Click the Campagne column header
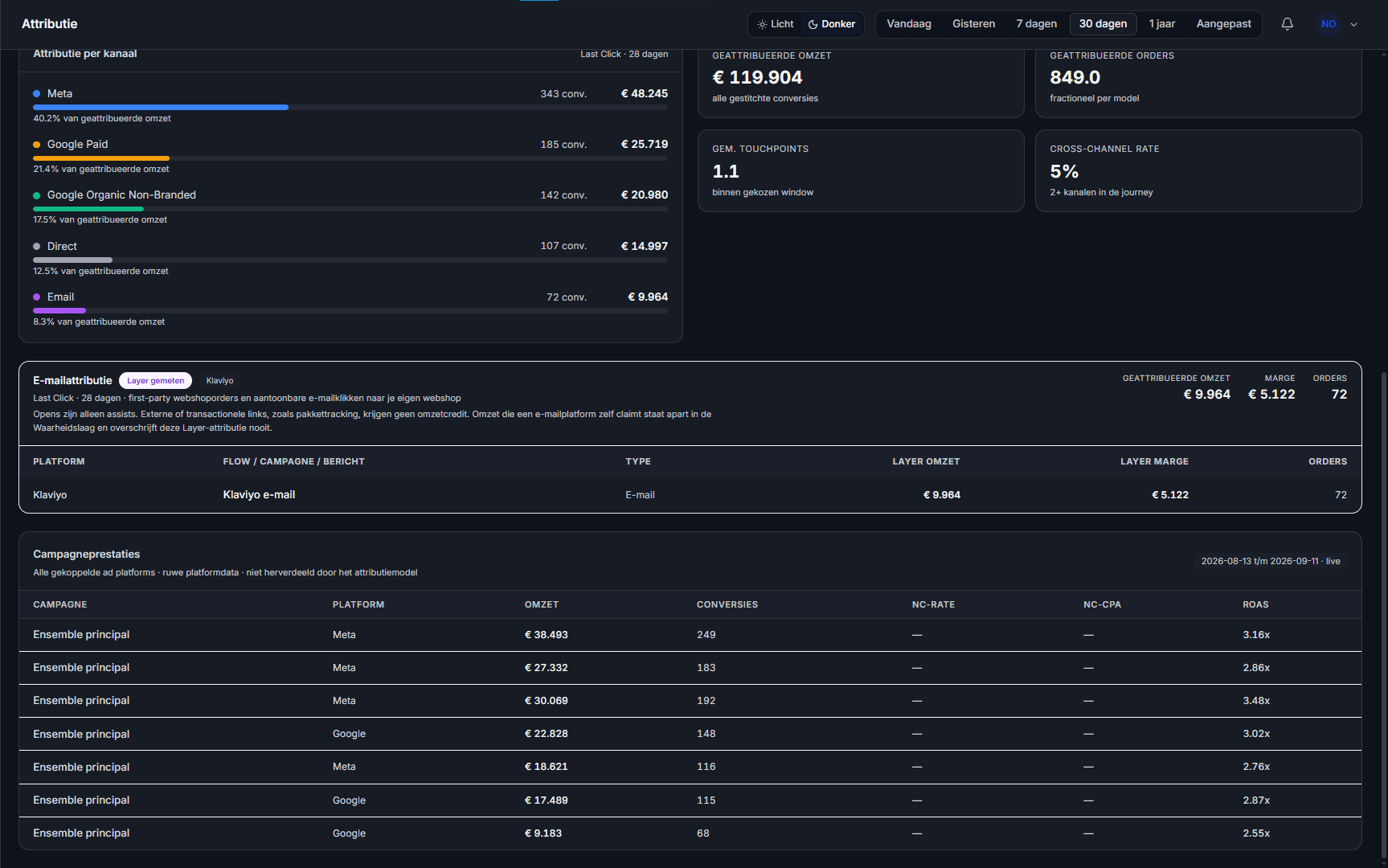Viewport: 1388px width, 868px height. tap(60, 605)
